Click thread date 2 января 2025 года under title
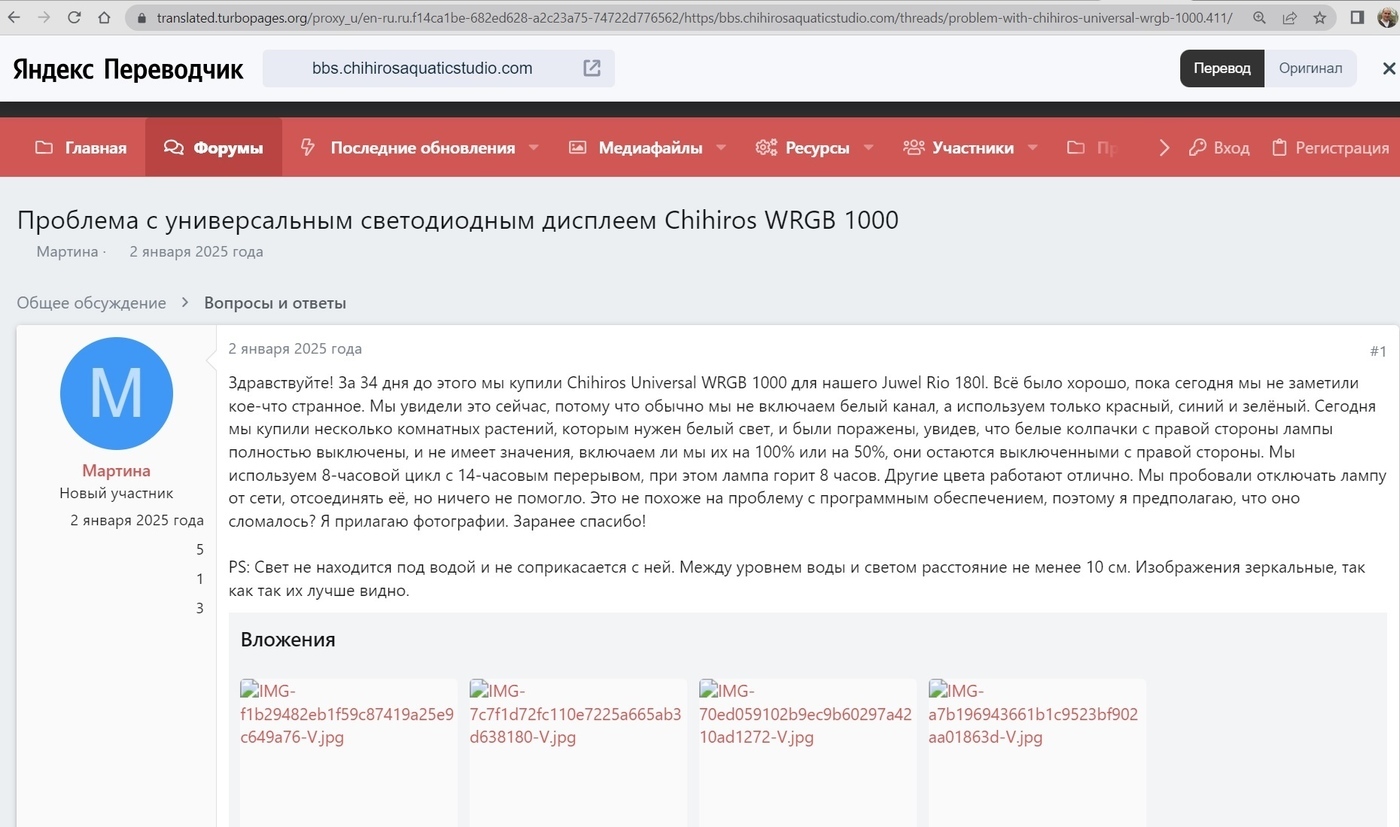The image size is (1400, 827). tap(196, 252)
